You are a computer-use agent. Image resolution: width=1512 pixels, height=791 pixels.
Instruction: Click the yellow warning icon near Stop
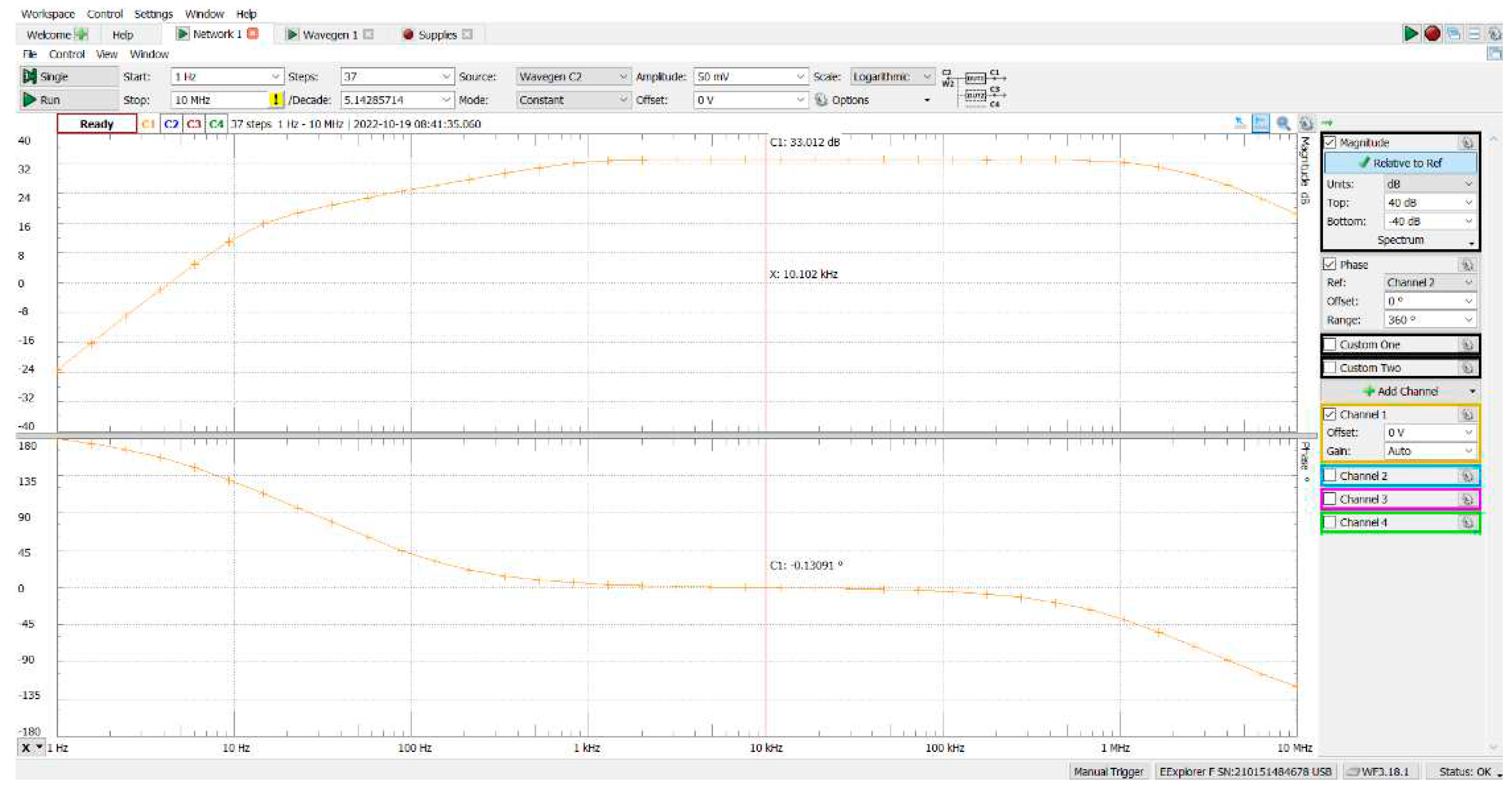click(x=275, y=100)
